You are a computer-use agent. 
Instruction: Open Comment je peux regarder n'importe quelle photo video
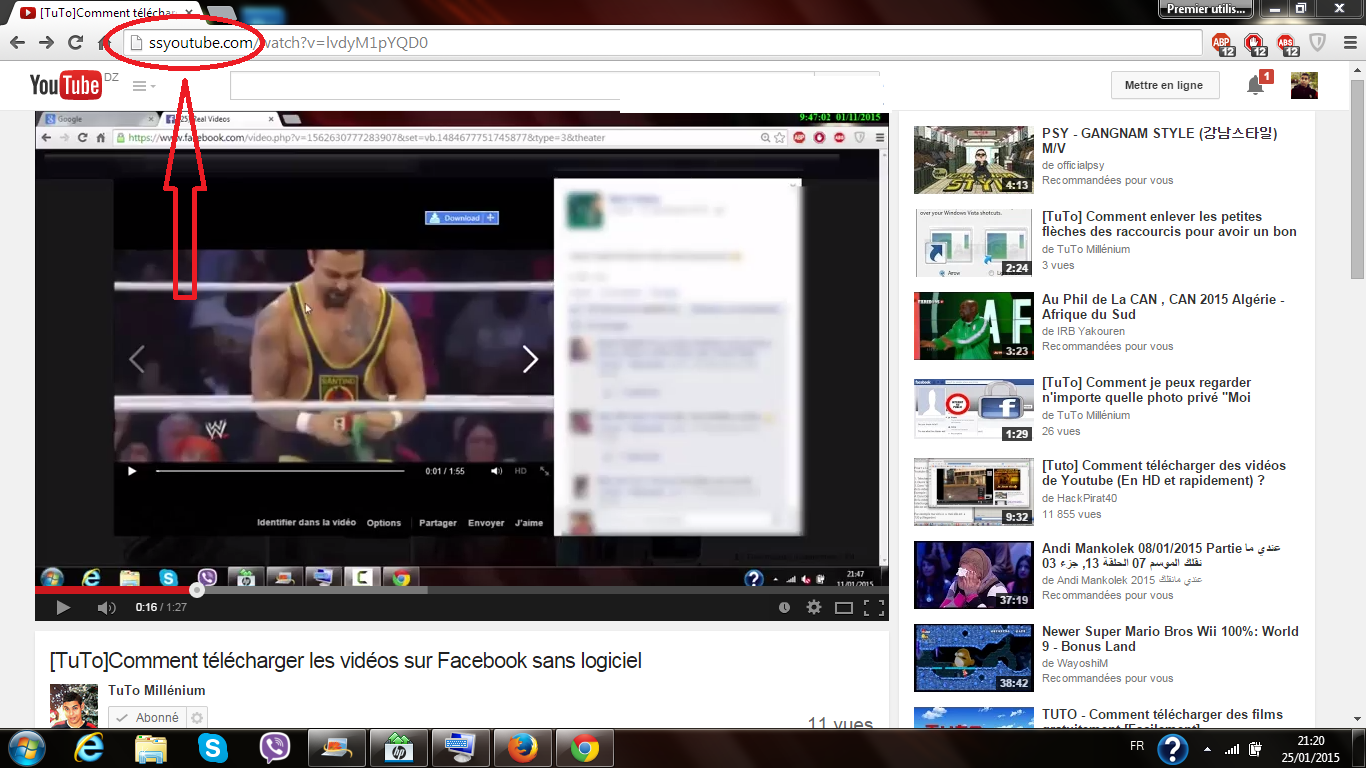[1146, 390]
